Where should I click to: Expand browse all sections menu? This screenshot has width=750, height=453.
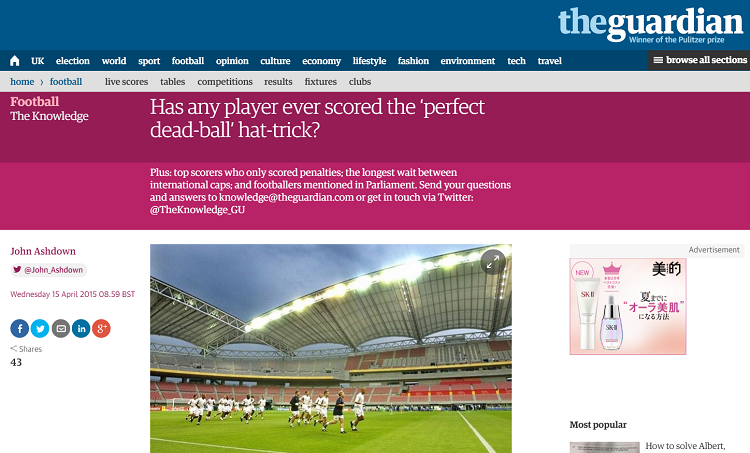coord(700,60)
